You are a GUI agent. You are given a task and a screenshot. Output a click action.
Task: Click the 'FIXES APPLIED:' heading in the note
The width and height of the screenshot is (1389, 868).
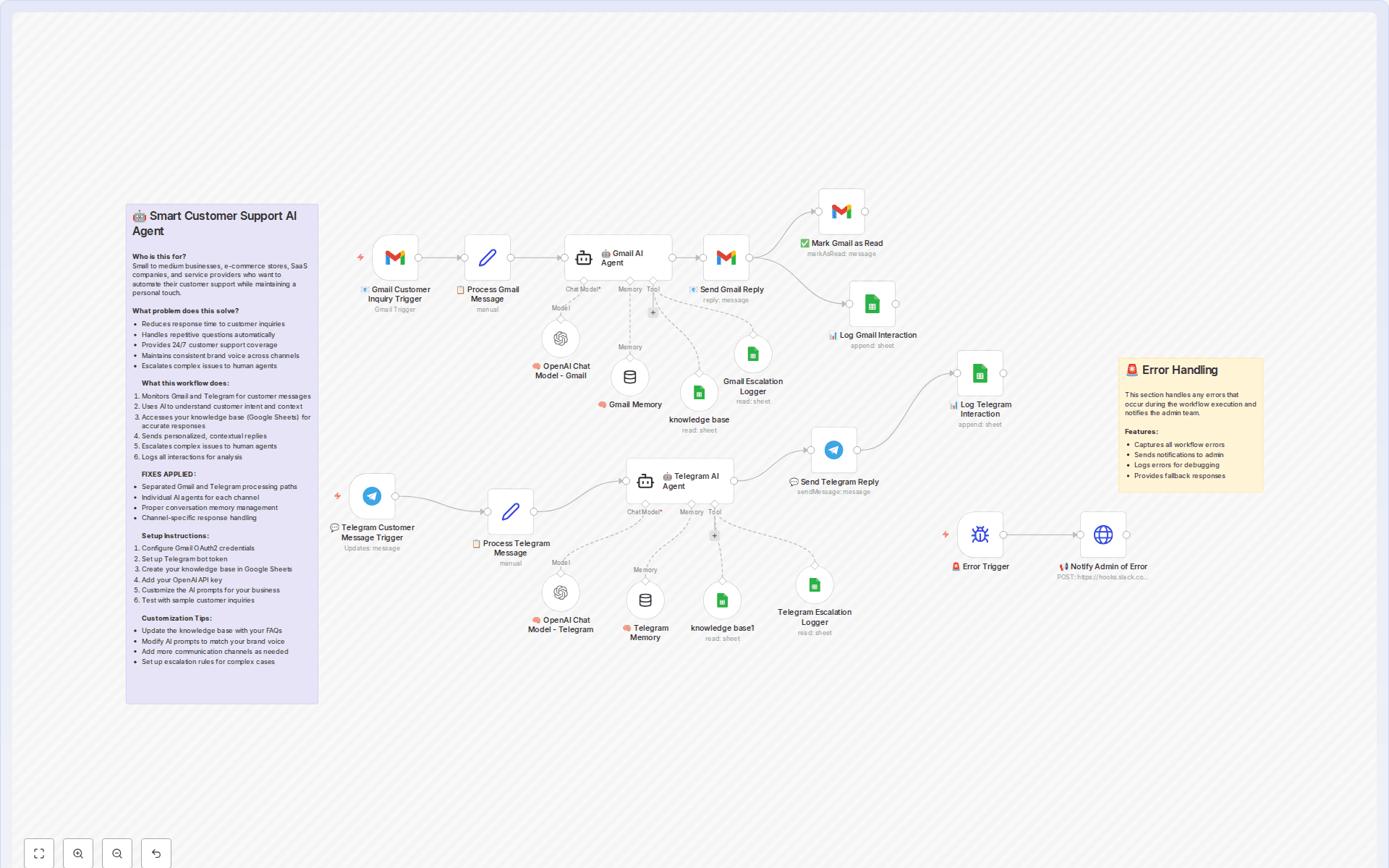point(169,475)
